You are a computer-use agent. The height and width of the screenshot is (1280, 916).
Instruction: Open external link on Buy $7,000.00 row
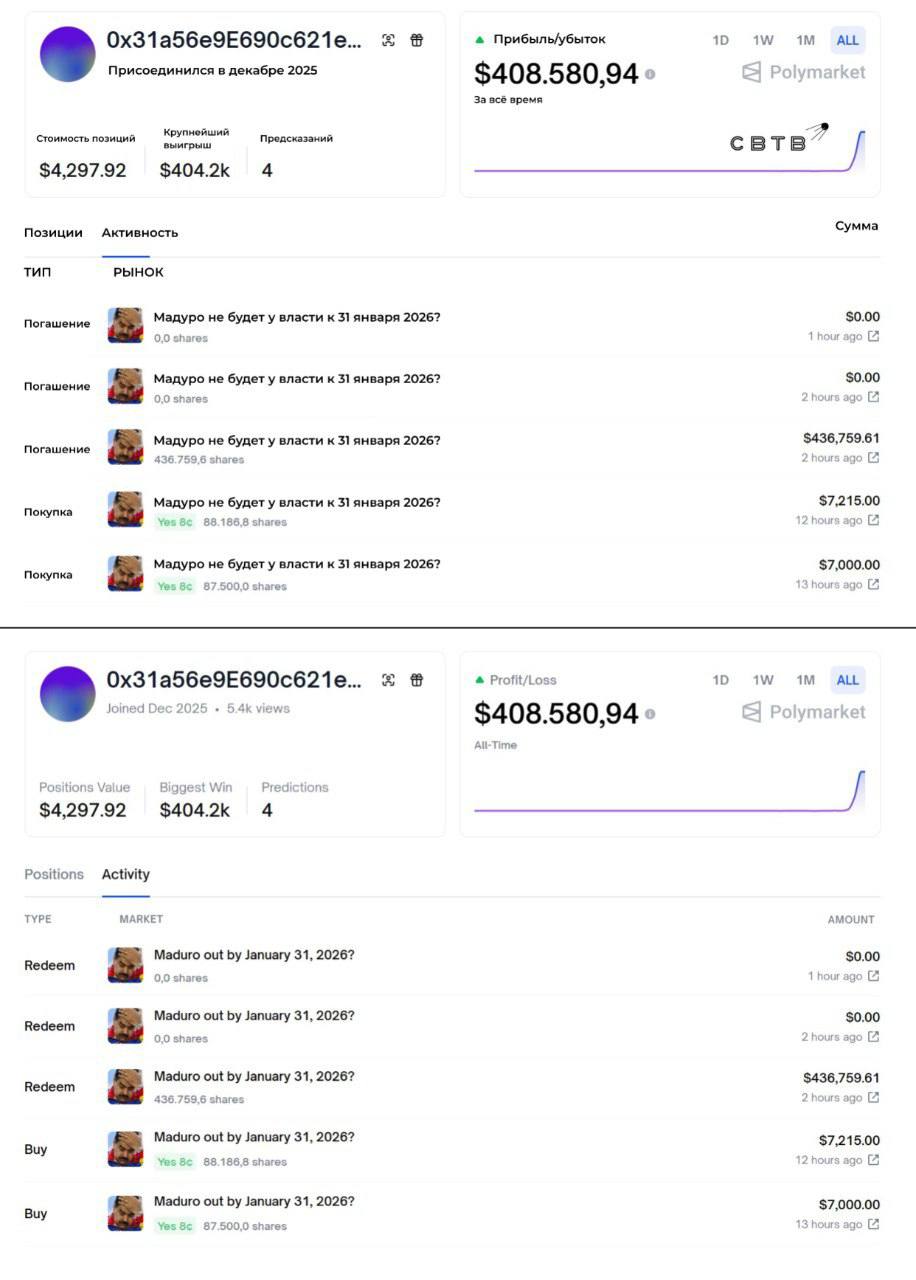tap(873, 1224)
